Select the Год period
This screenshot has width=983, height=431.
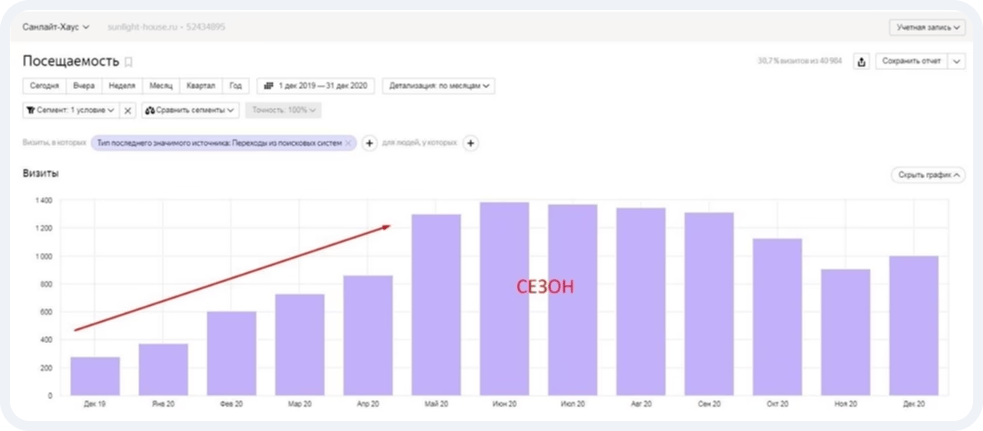point(236,86)
